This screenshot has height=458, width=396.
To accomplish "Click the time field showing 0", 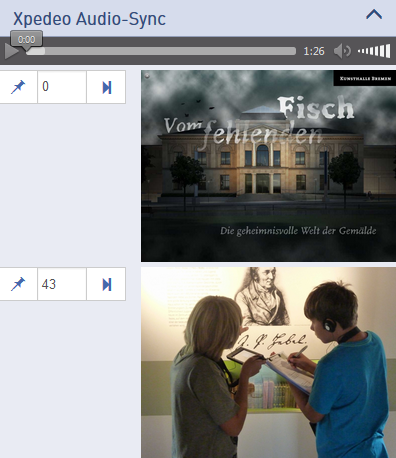I will coord(62,87).
